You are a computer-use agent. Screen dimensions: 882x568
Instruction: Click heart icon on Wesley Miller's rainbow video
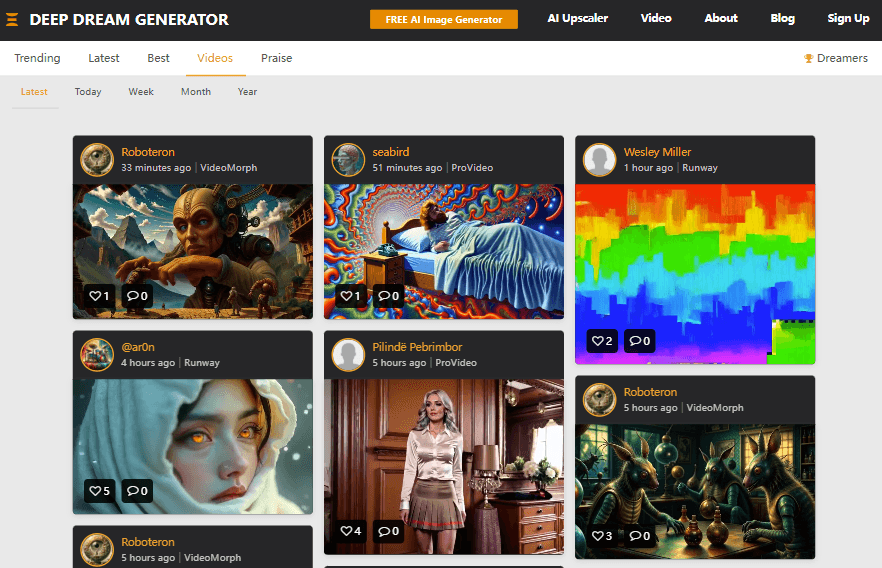click(x=596, y=341)
